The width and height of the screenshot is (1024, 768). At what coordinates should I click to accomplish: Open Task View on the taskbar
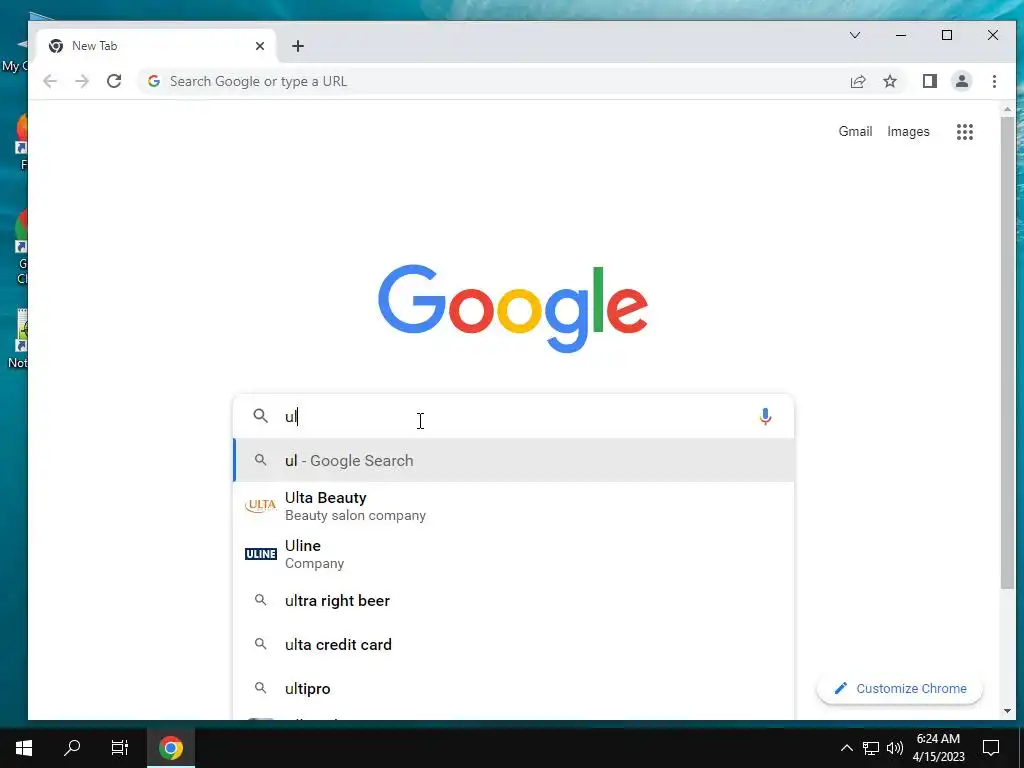tap(120, 748)
